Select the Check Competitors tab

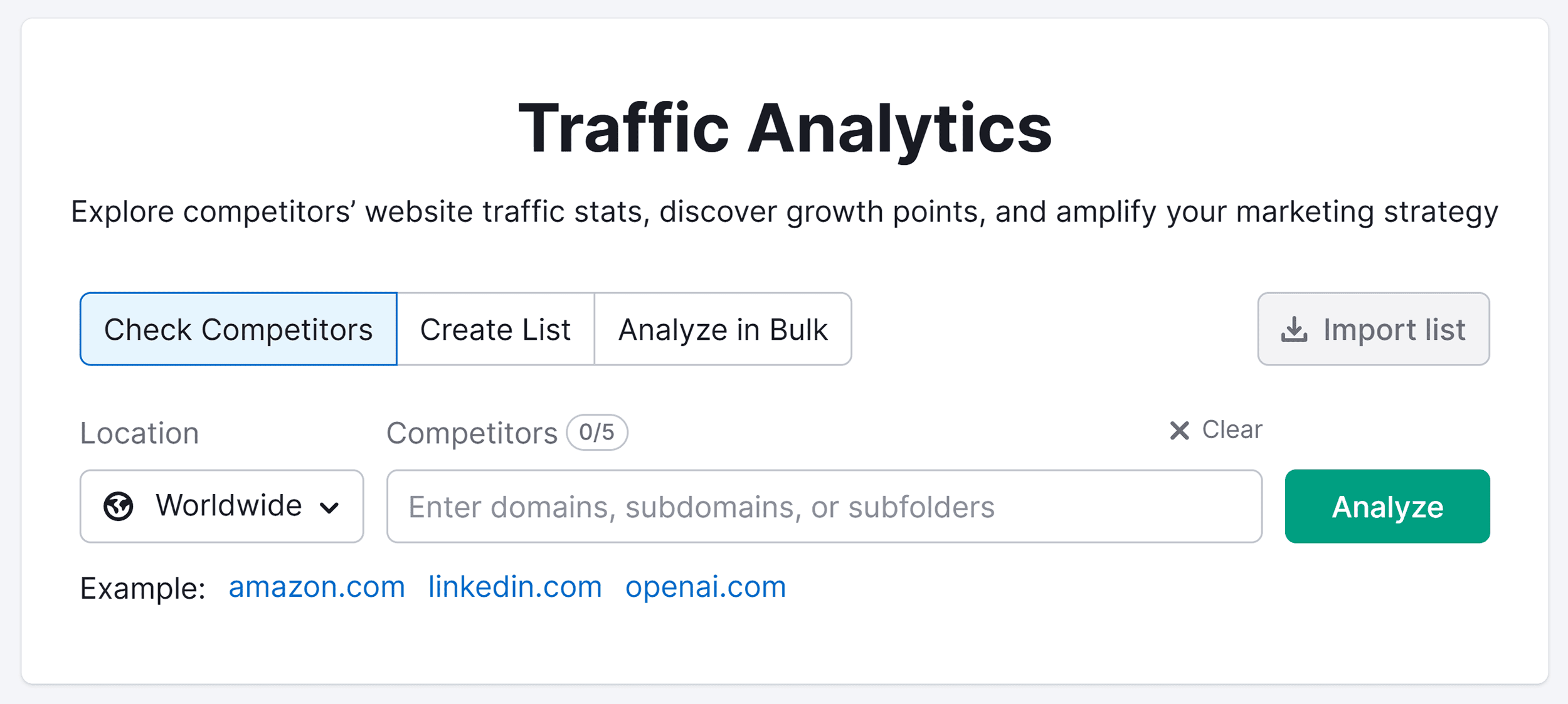(238, 328)
